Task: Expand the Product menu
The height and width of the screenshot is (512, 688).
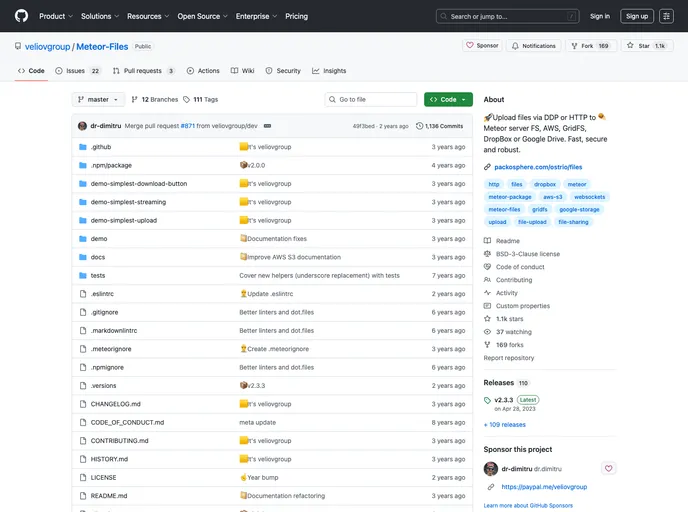Action: [56, 16]
